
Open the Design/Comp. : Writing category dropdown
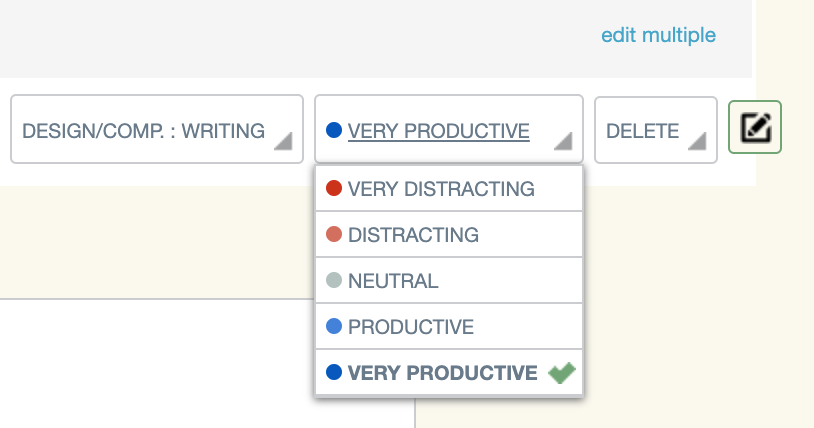157,129
